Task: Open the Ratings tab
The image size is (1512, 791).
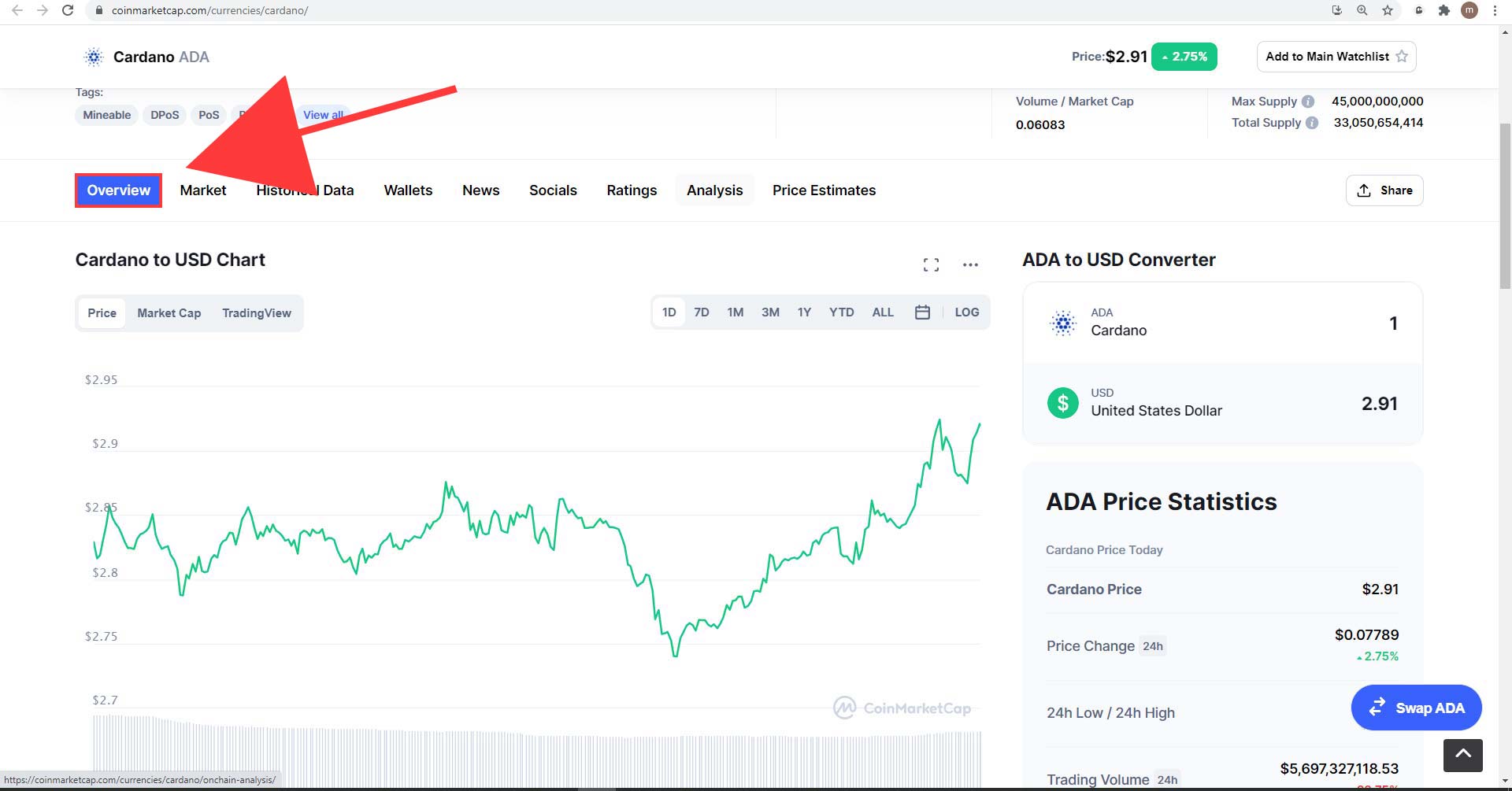Action: click(x=632, y=190)
